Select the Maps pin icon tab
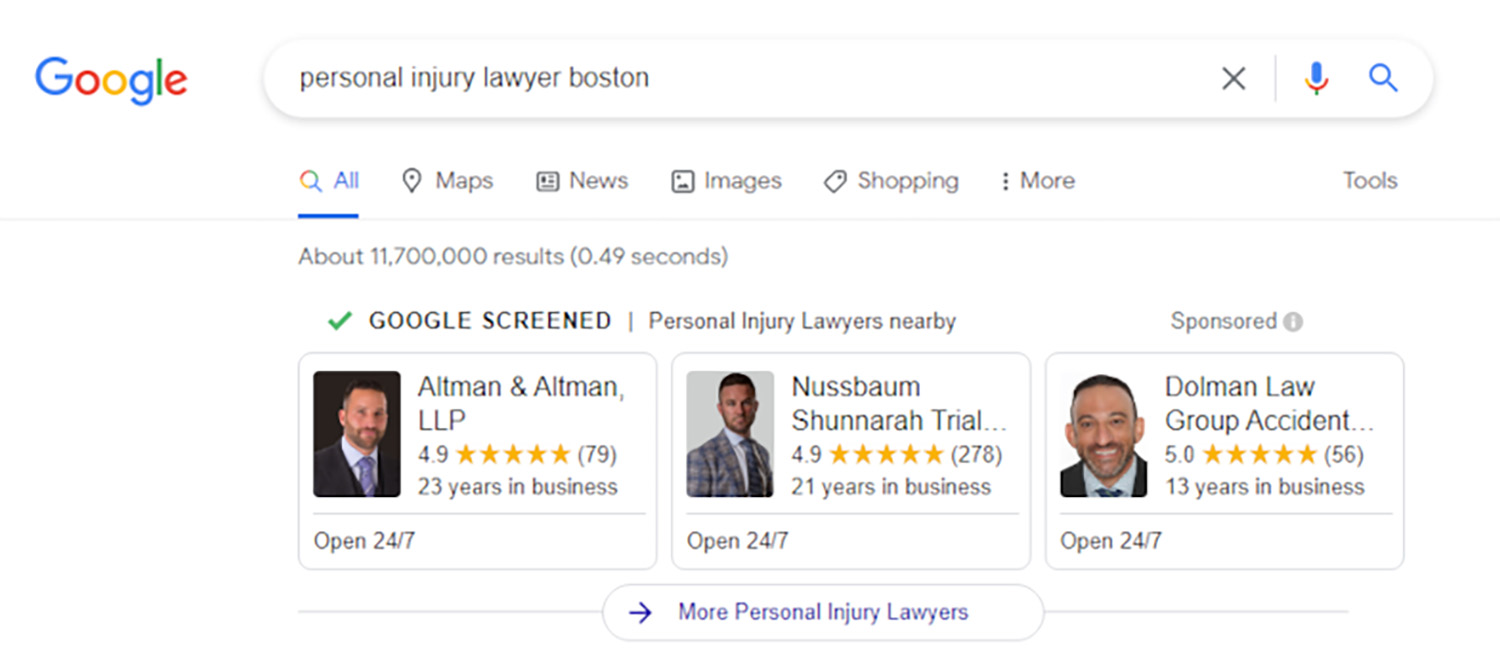 coord(413,181)
